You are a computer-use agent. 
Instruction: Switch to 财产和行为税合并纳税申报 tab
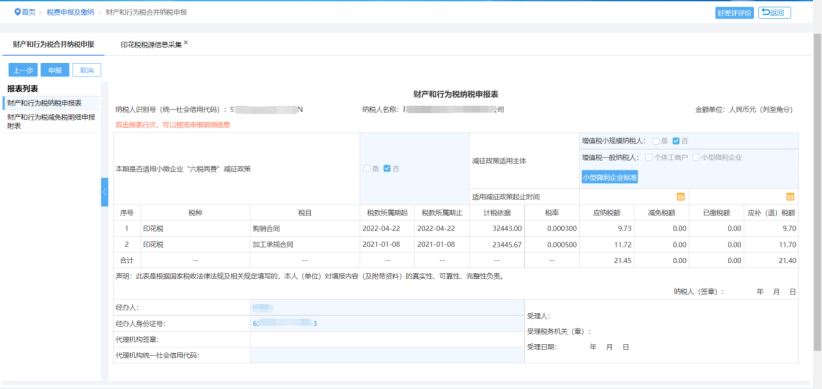(x=53, y=45)
